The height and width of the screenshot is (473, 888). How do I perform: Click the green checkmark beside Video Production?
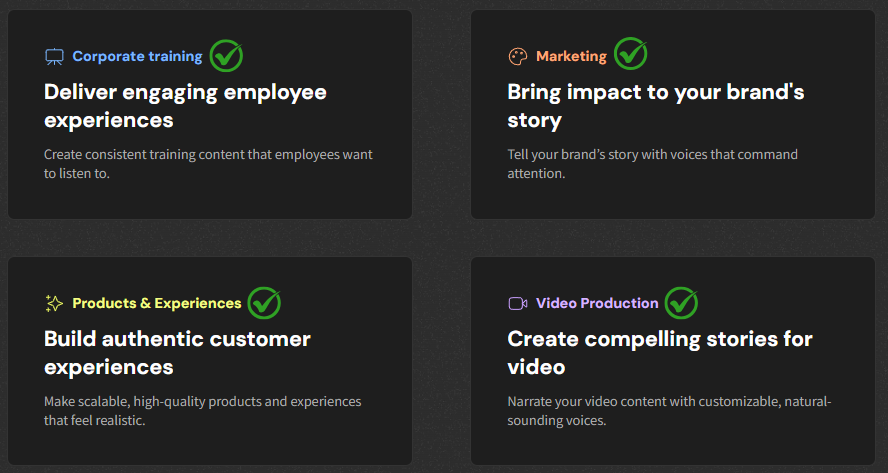(x=681, y=302)
